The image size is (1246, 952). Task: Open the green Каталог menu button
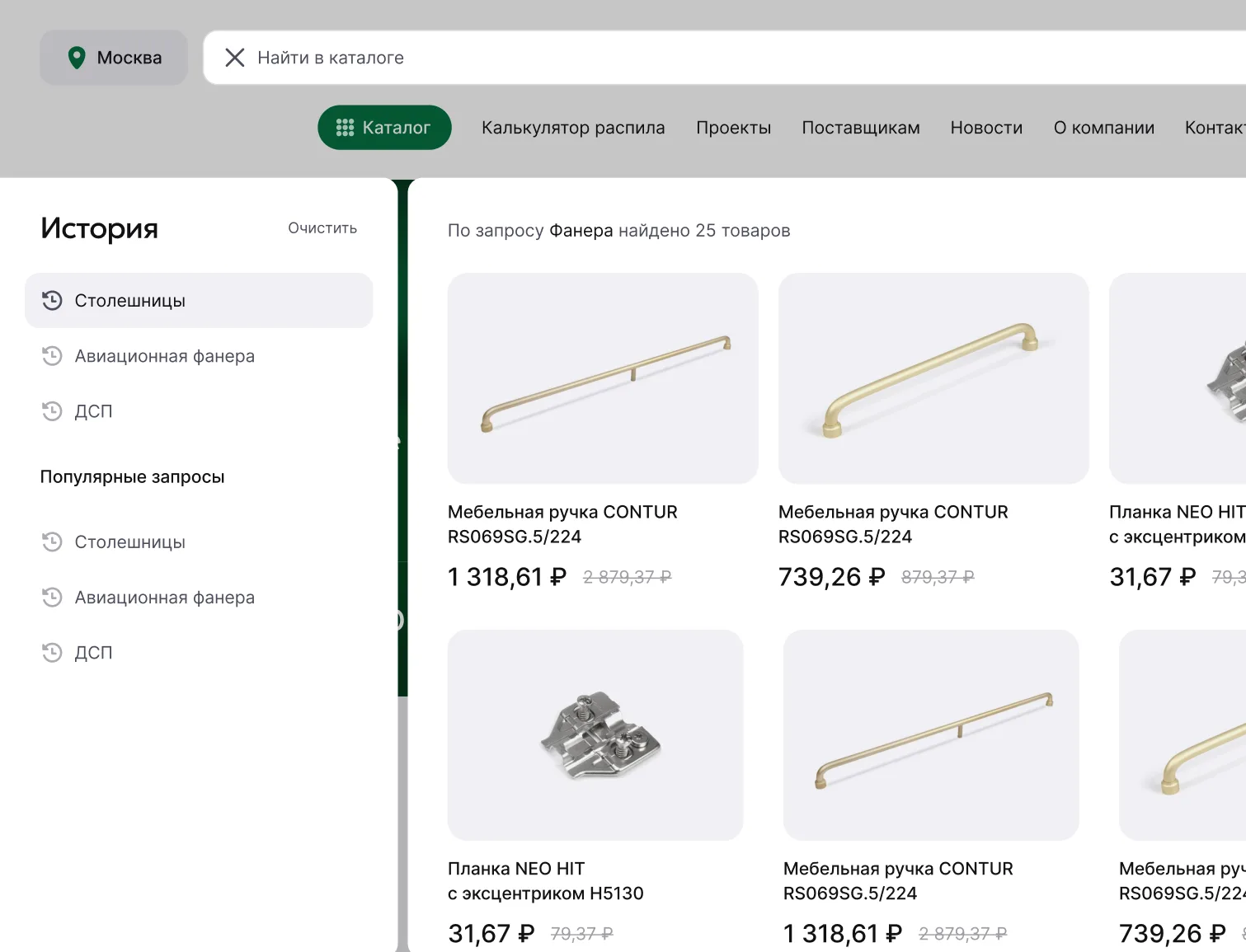pyautogui.click(x=384, y=128)
